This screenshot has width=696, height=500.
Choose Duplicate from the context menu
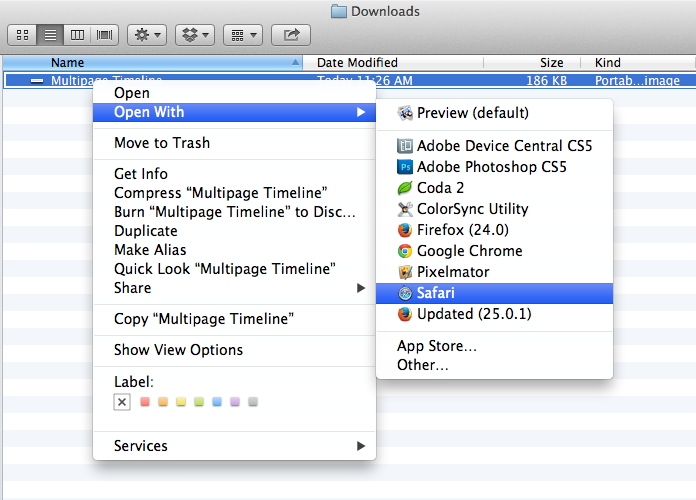234,231
